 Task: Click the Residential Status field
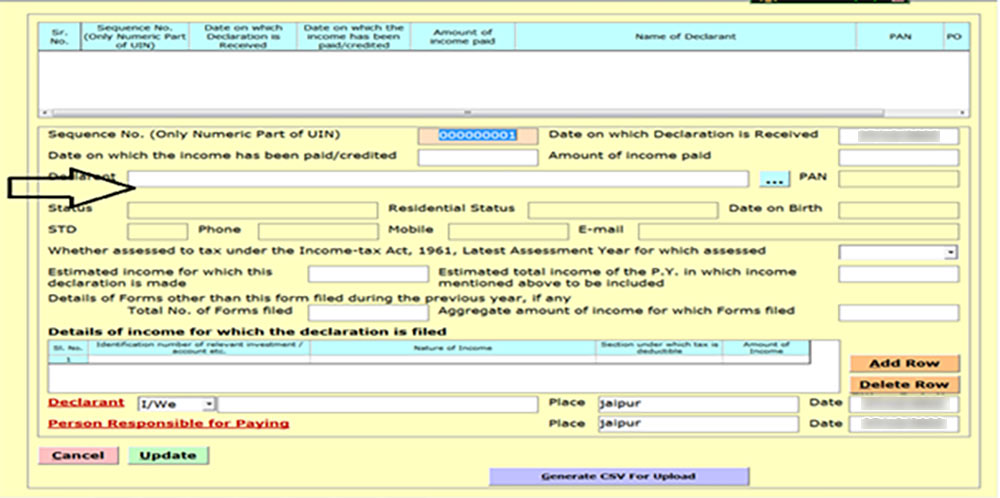pos(622,210)
